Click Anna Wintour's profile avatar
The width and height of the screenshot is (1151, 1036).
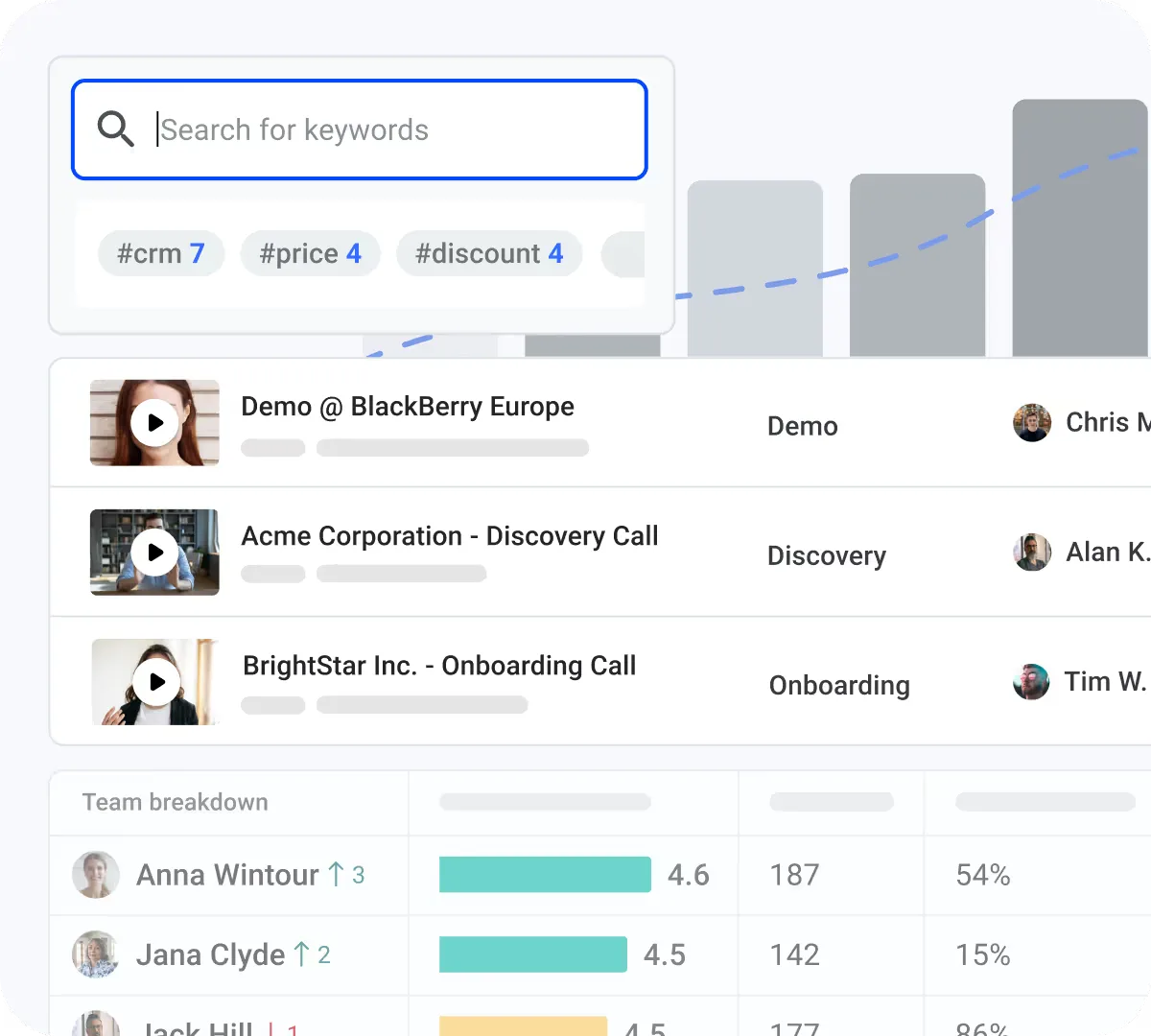(96, 875)
